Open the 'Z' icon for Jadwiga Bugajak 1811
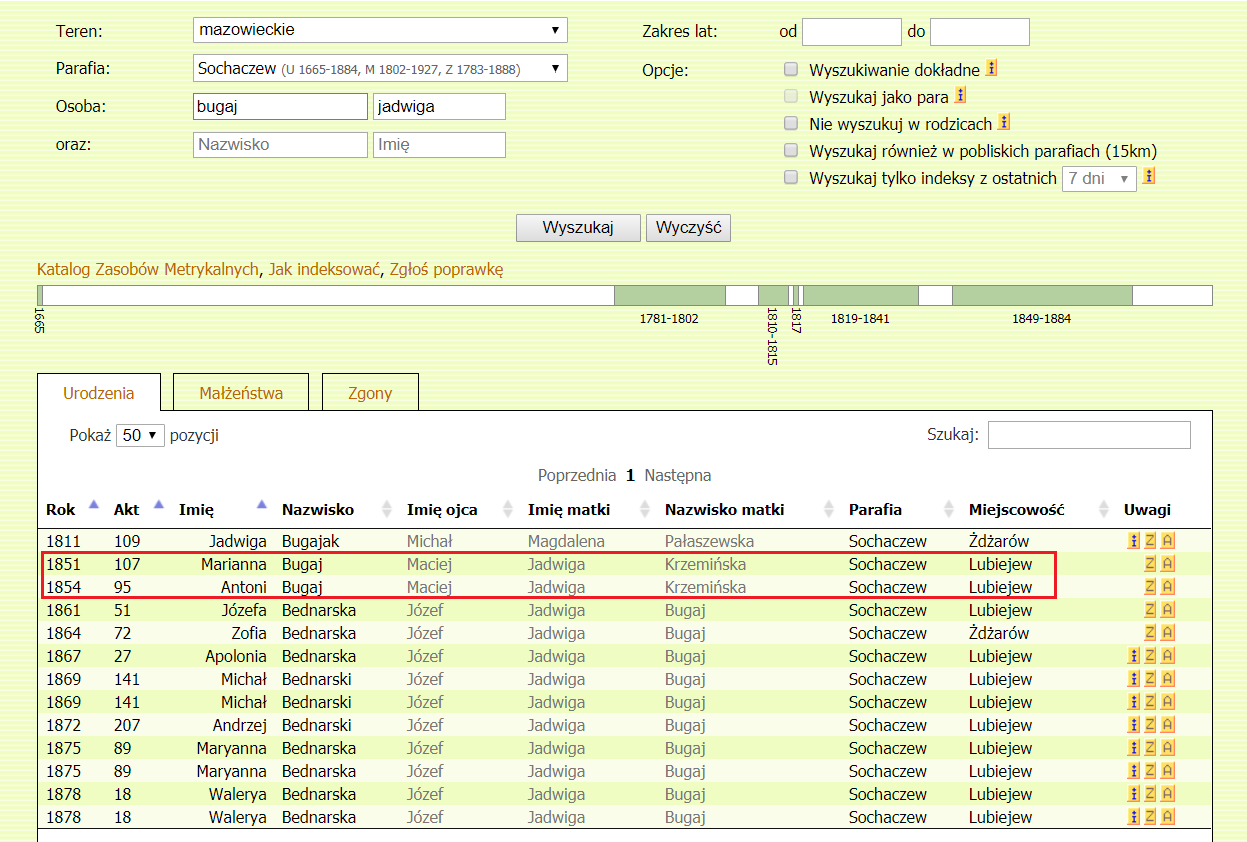 [1150, 541]
